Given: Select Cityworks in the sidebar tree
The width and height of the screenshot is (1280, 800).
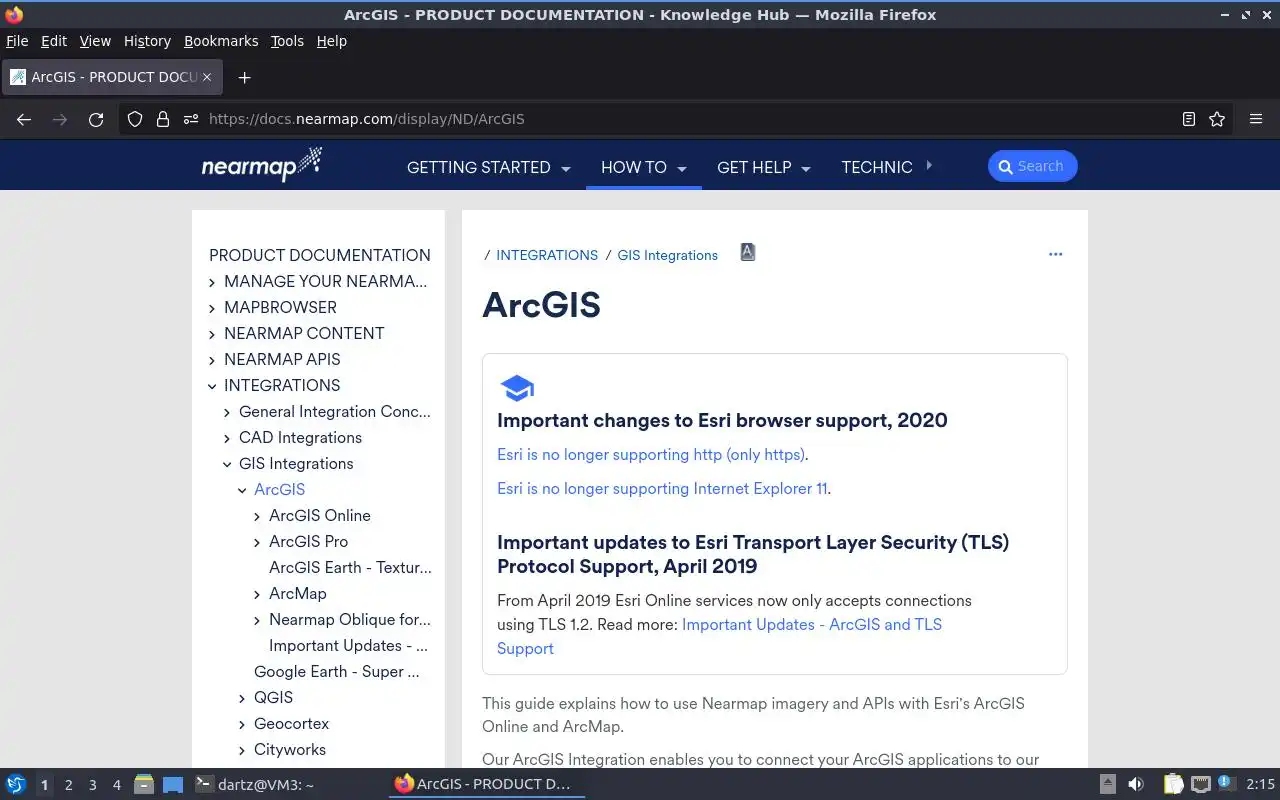Looking at the screenshot, I should click(x=290, y=750).
